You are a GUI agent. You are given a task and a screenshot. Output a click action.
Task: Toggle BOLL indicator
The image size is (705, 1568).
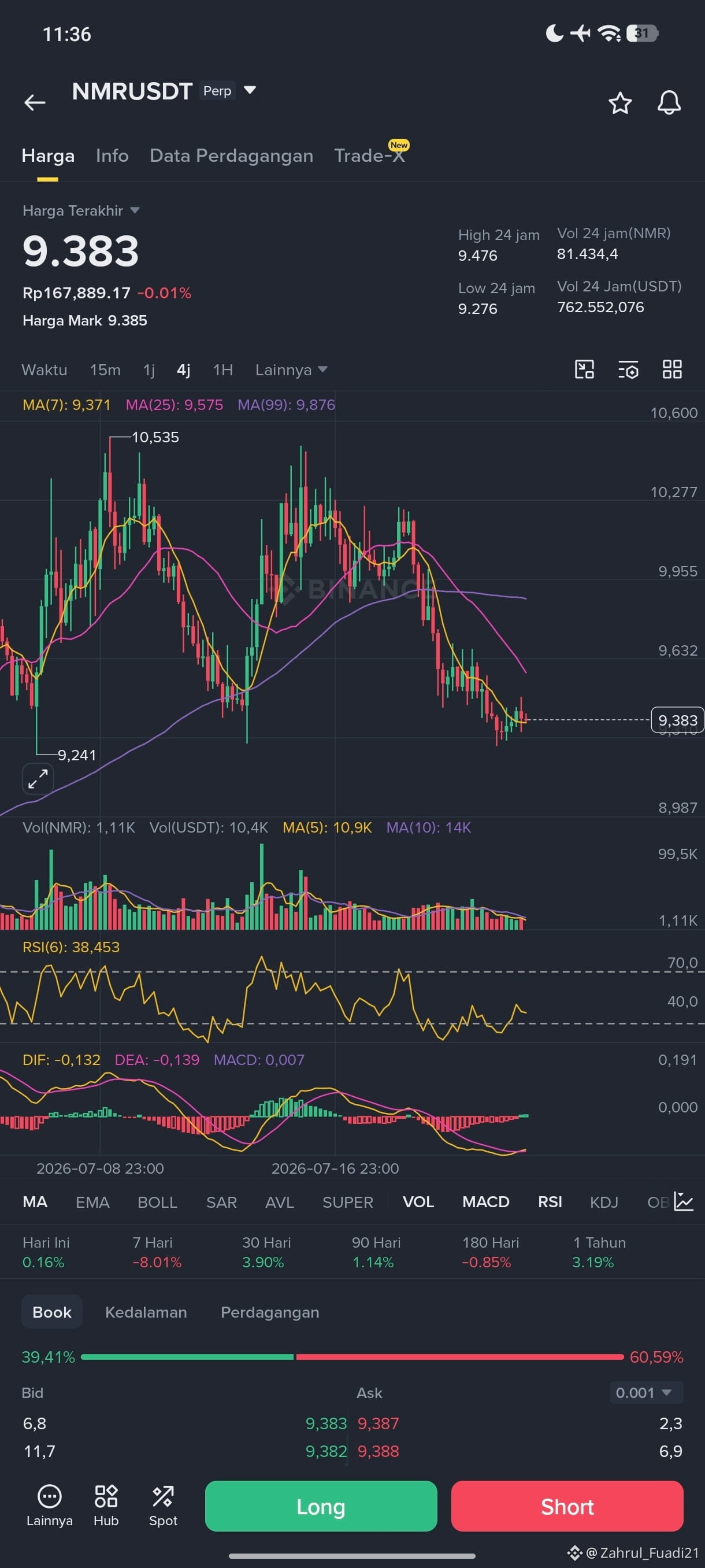[158, 1202]
